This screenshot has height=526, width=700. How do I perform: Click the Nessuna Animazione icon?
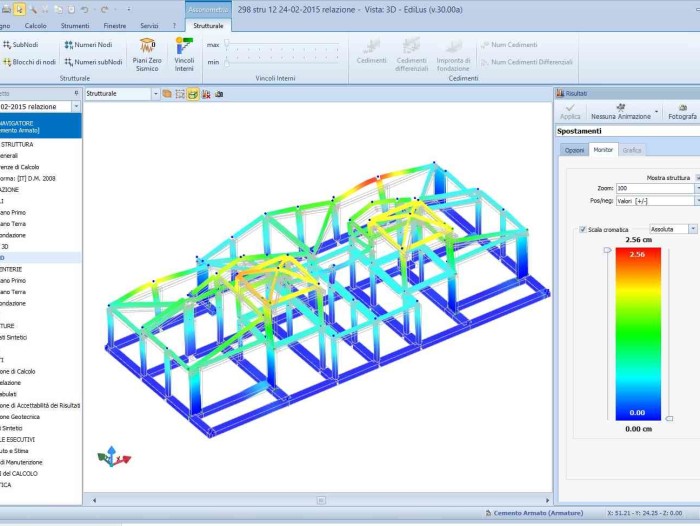point(620,106)
